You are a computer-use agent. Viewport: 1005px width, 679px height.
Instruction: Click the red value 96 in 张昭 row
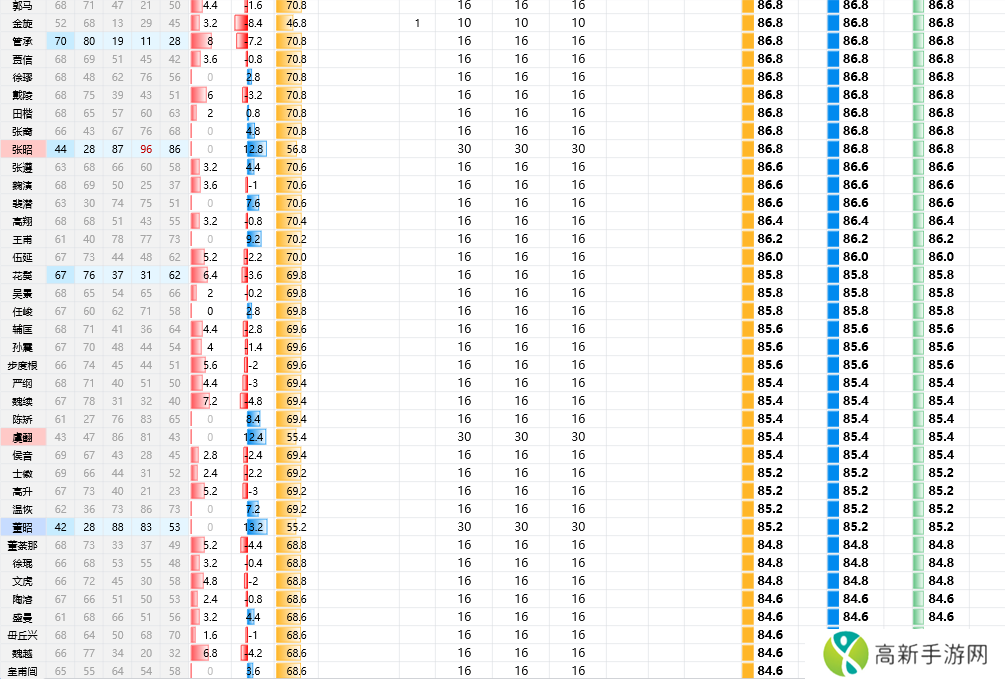click(x=147, y=149)
